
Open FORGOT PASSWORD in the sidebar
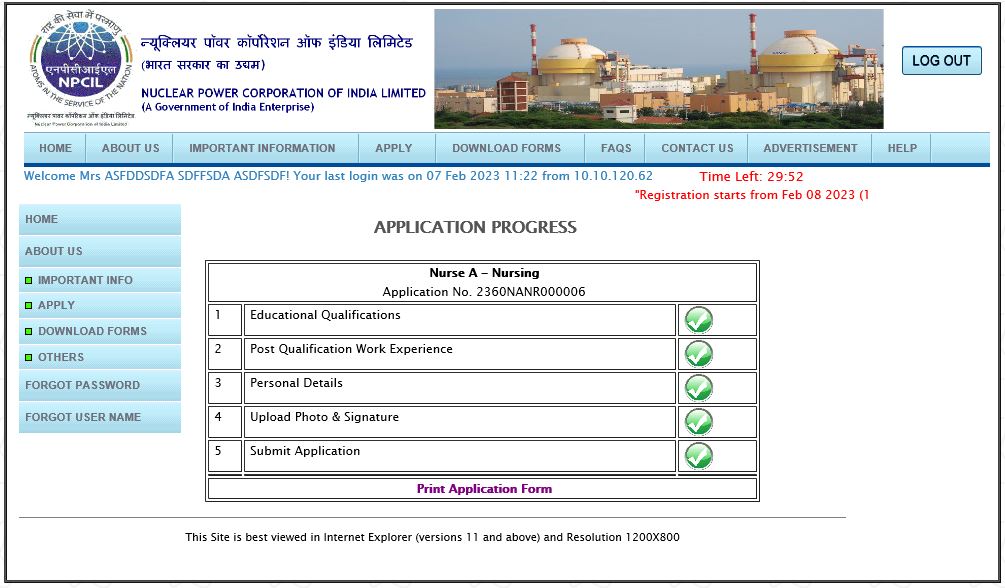(x=100, y=385)
